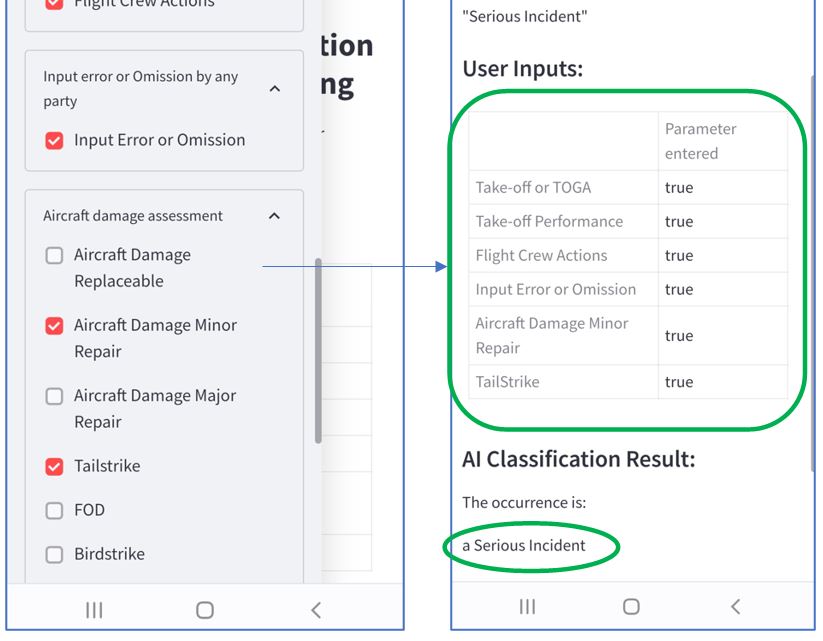Collapse Aircraft damage assessment chevron
The image size is (823, 641).
point(274,216)
